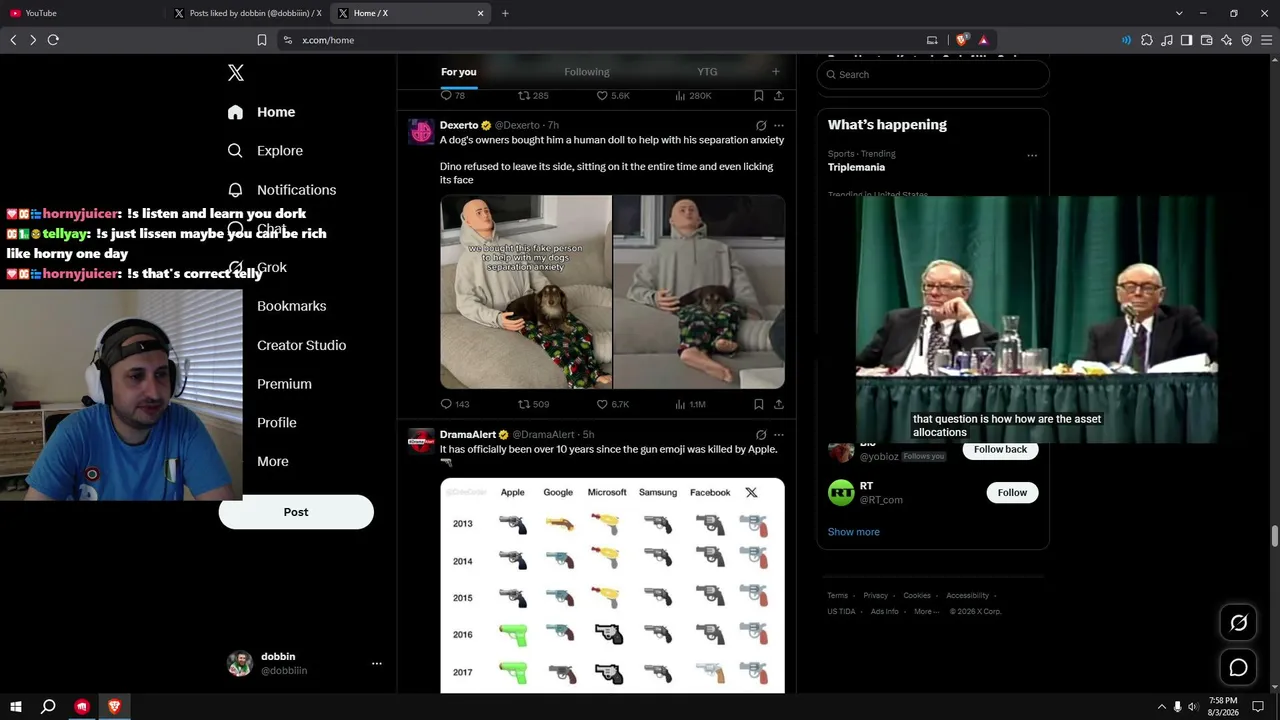Screen dimensions: 1280x720
Task: Share the Dexerto dog post
Action: pyautogui.click(x=778, y=404)
